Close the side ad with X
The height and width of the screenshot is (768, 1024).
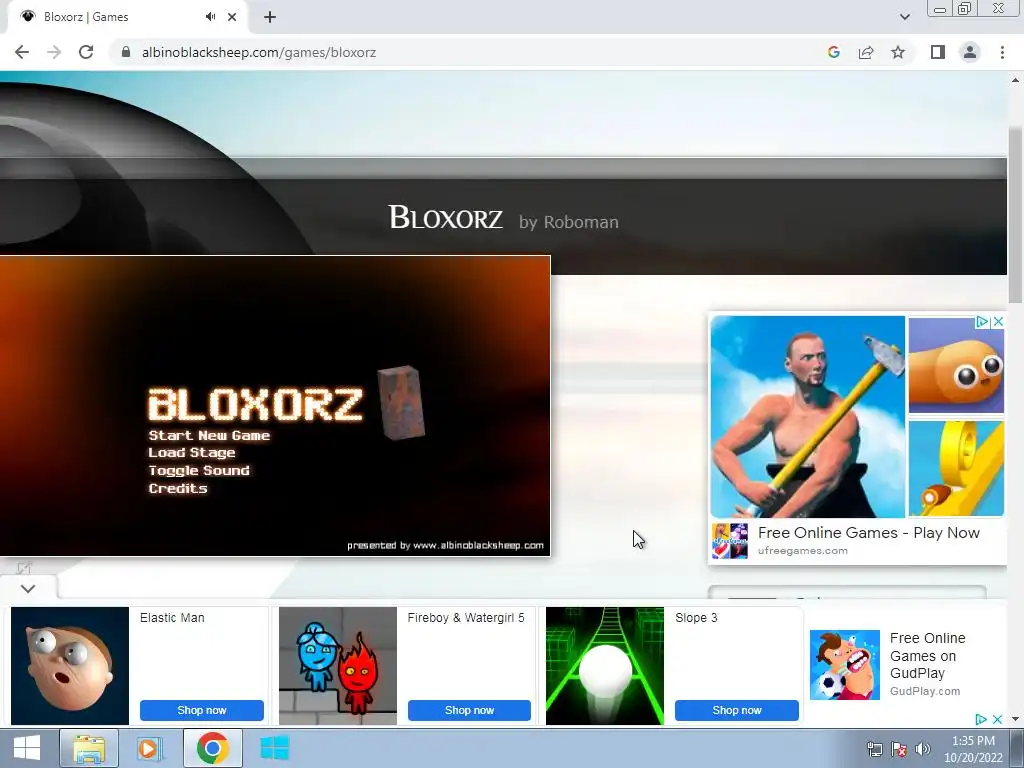click(998, 322)
